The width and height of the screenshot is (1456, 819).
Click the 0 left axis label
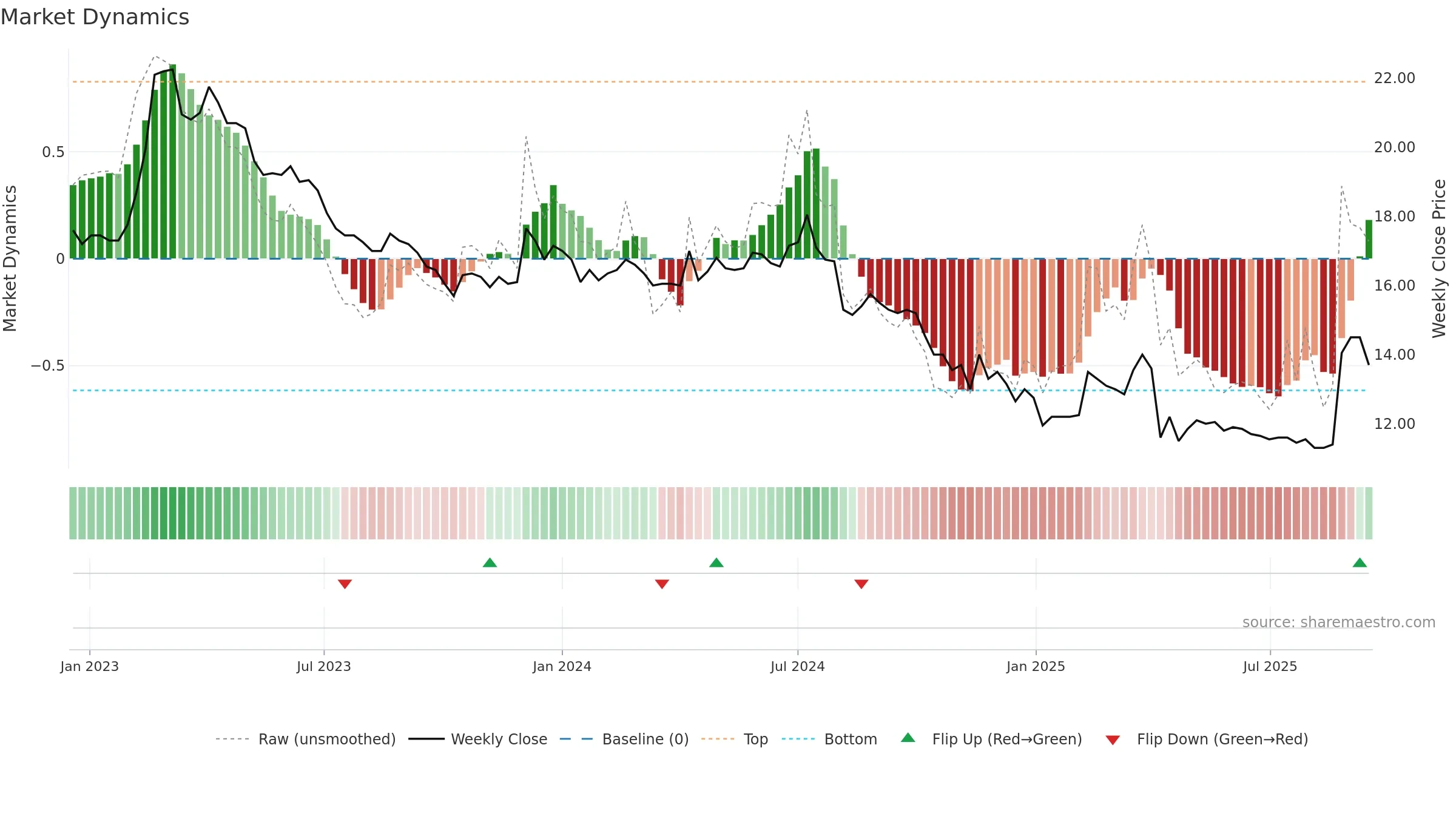coord(60,259)
